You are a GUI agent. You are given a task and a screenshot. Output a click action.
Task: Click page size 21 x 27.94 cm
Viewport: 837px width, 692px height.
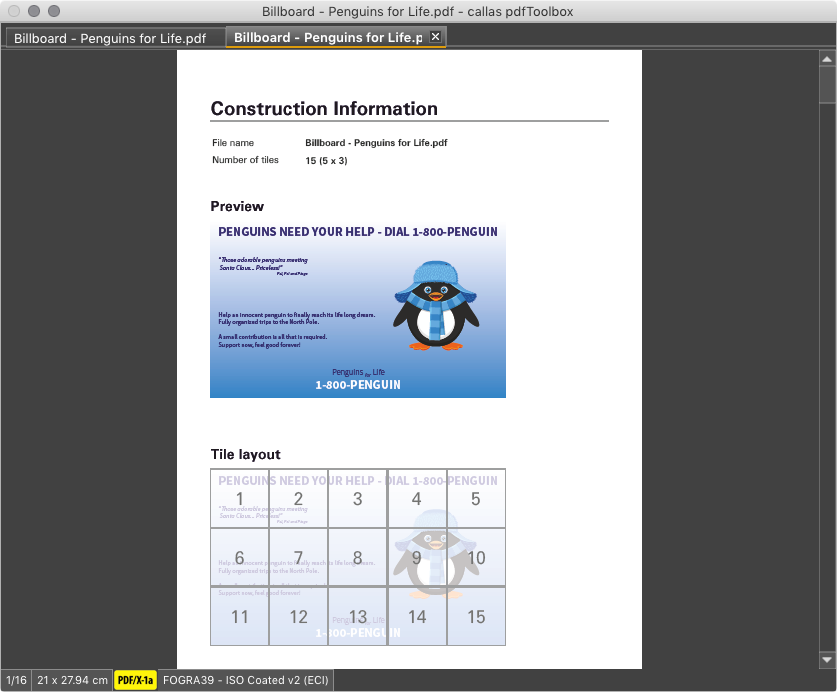[72, 680]
